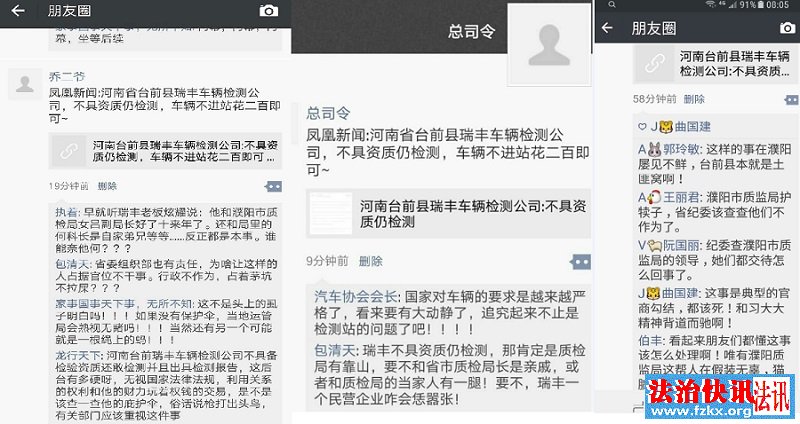Open 总司令's large profile avatar

point(549,46)
